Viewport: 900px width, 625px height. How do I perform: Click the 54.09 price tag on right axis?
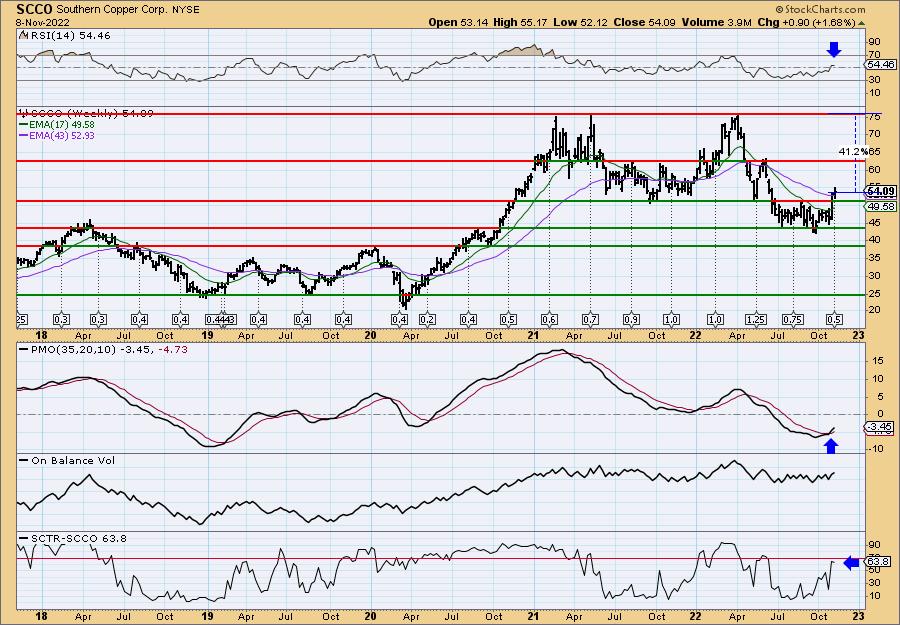882,191
